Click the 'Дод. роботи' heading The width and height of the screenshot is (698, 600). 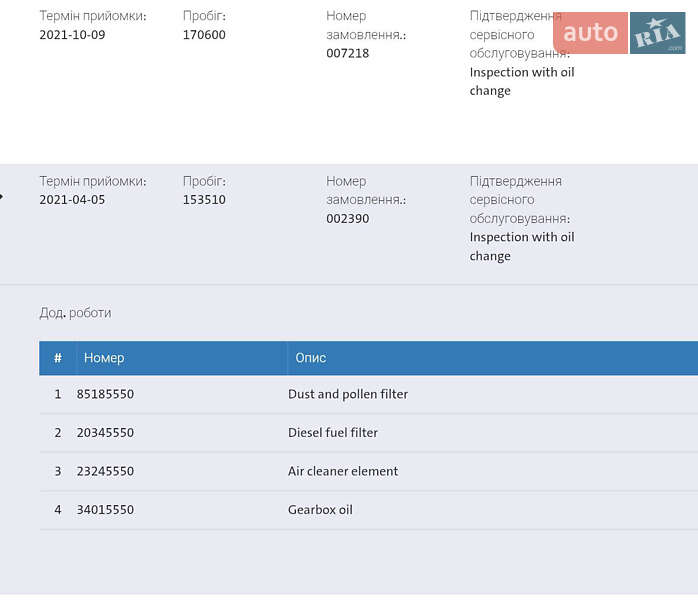point(75,313)
